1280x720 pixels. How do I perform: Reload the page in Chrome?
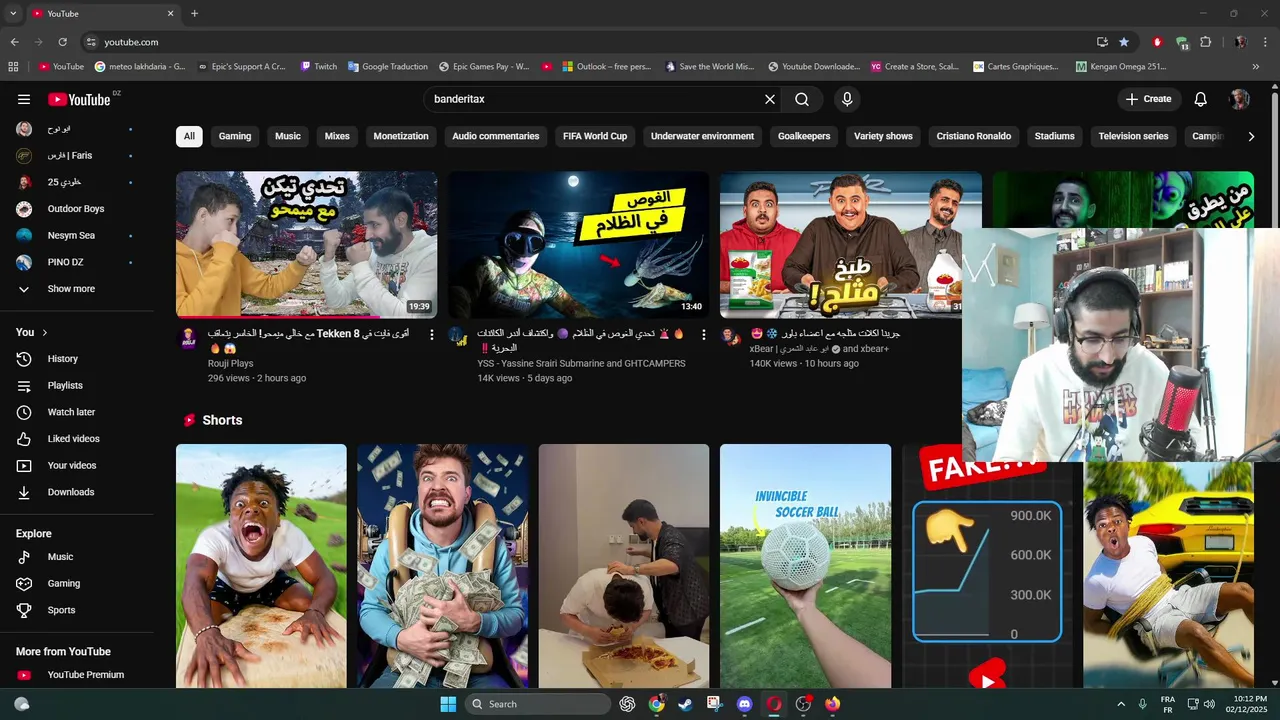pos(62,42)
